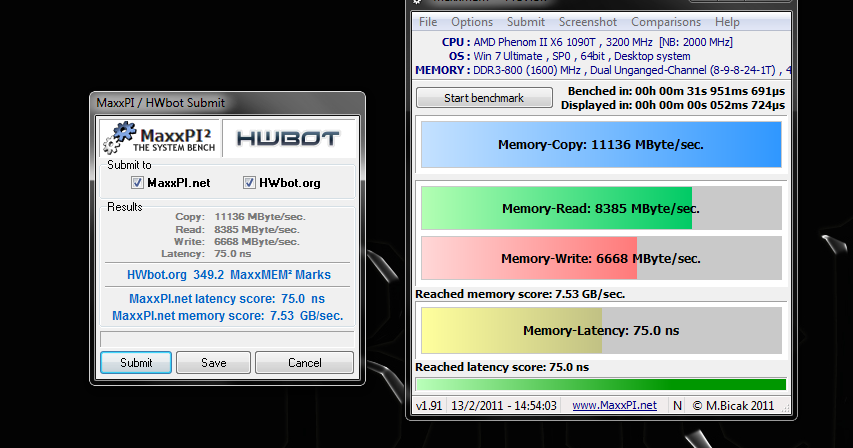Click the MaxxPI.net memory score text
This screenshot has width=853, height=448.
[227, 316]
